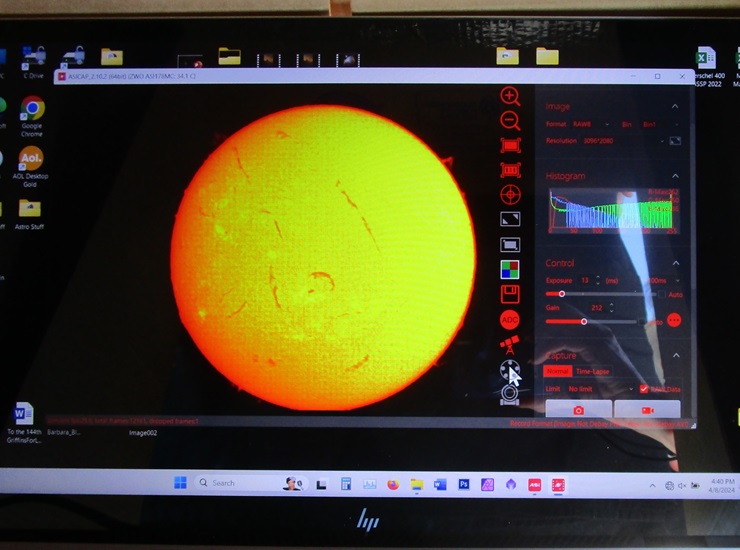Open Firefox from the taskbar

click(393, 484)
